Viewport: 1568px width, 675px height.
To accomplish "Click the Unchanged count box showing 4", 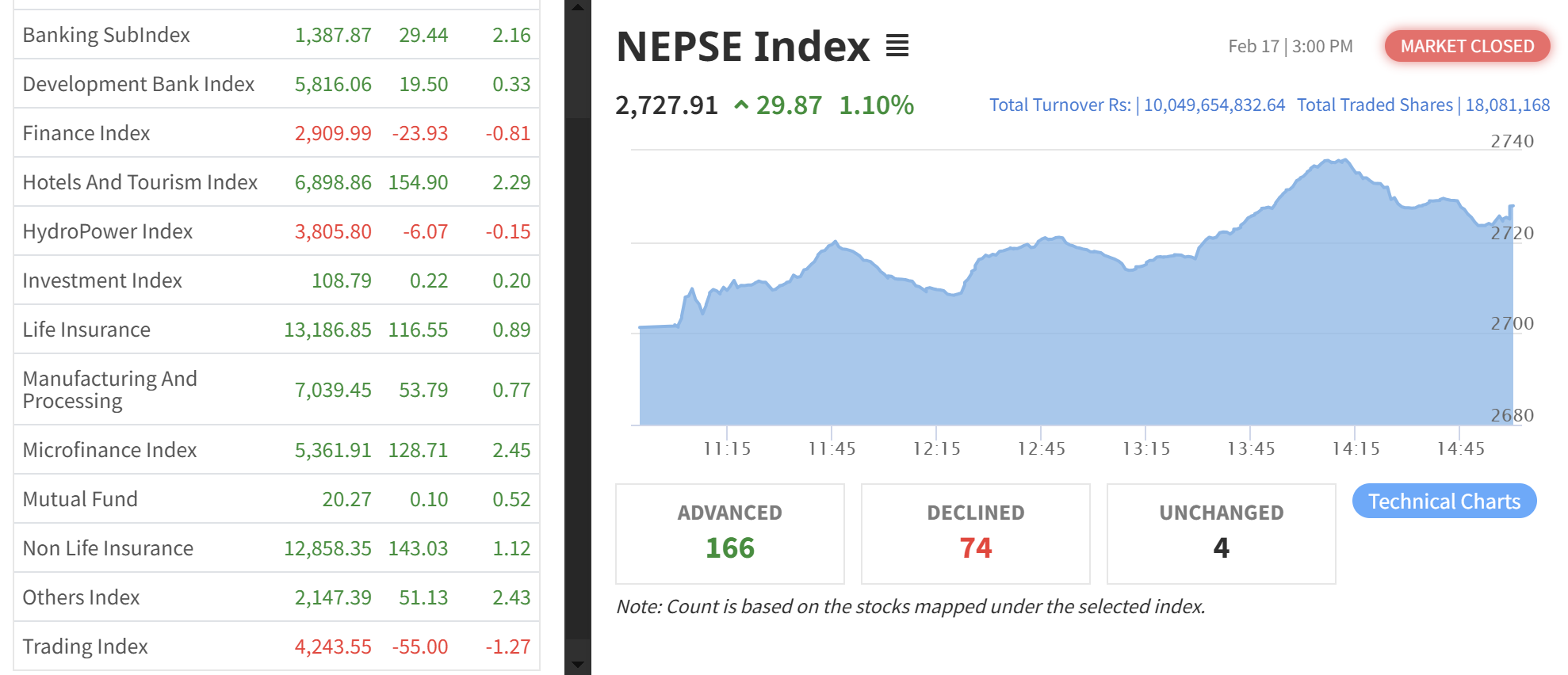I will coord(1221,533).
